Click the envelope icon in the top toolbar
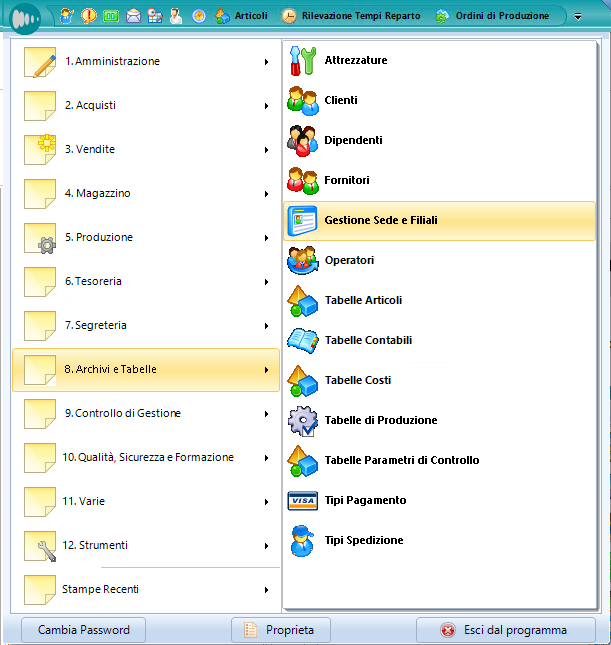Viewport: 611px width, 645px height. pyautogui.click(x=133, y=16)
